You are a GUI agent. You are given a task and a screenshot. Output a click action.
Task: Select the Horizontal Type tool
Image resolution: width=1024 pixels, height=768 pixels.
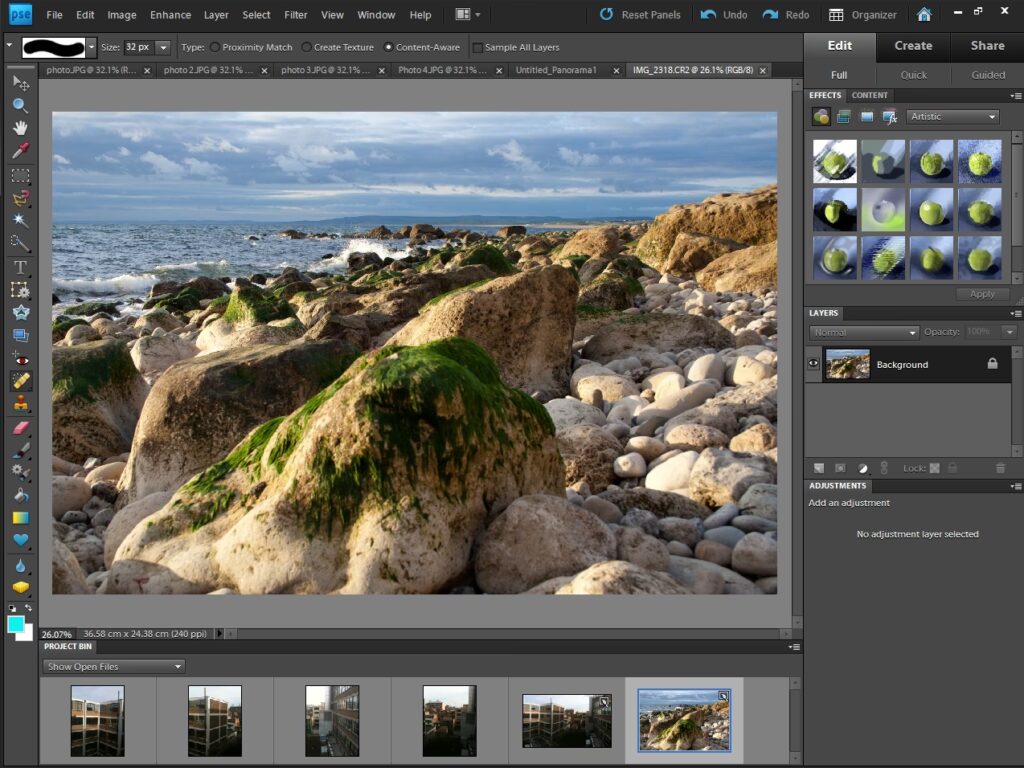(x=20, y=267)
